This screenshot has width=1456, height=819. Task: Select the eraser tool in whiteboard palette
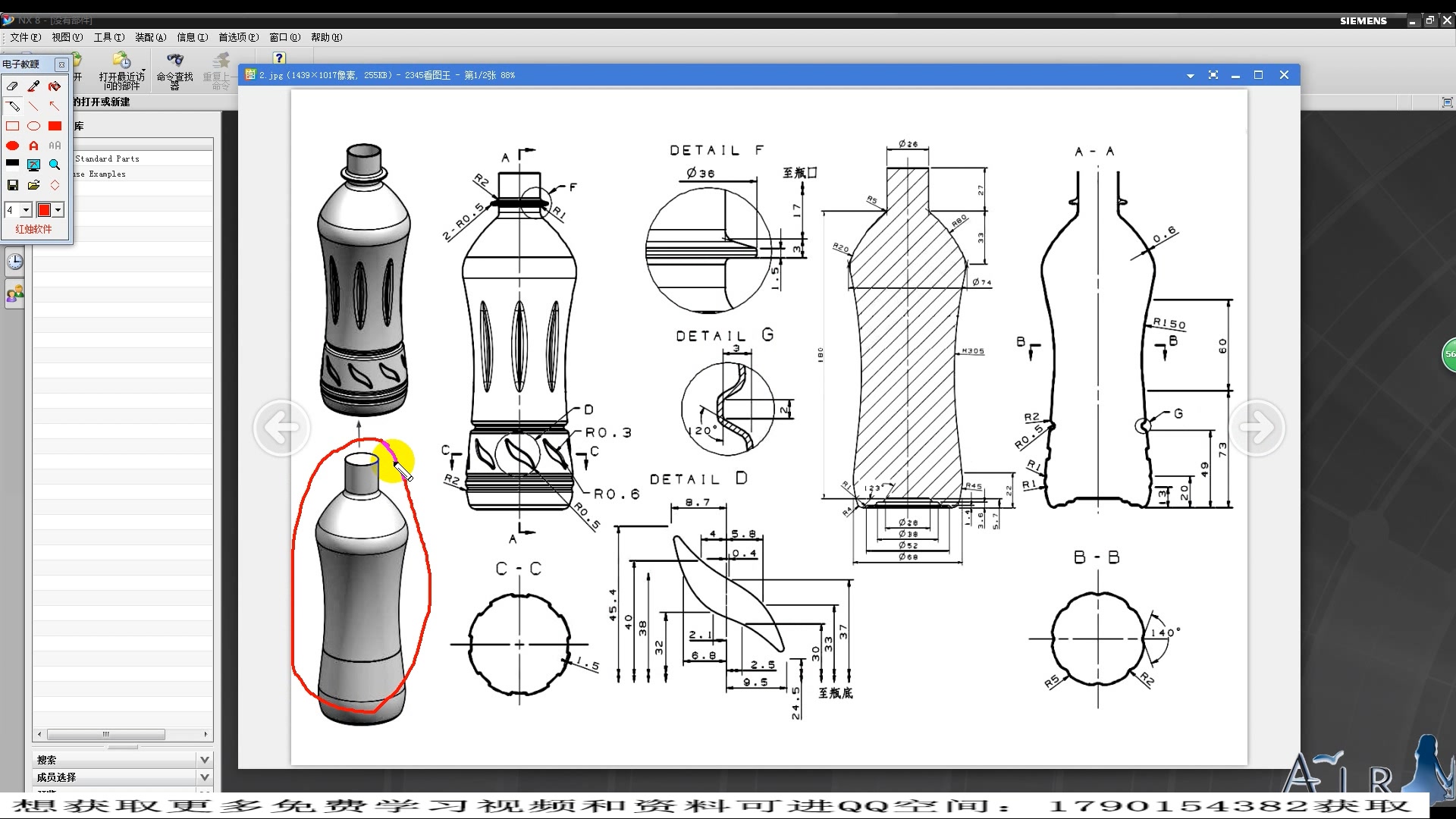coord(13,86)
